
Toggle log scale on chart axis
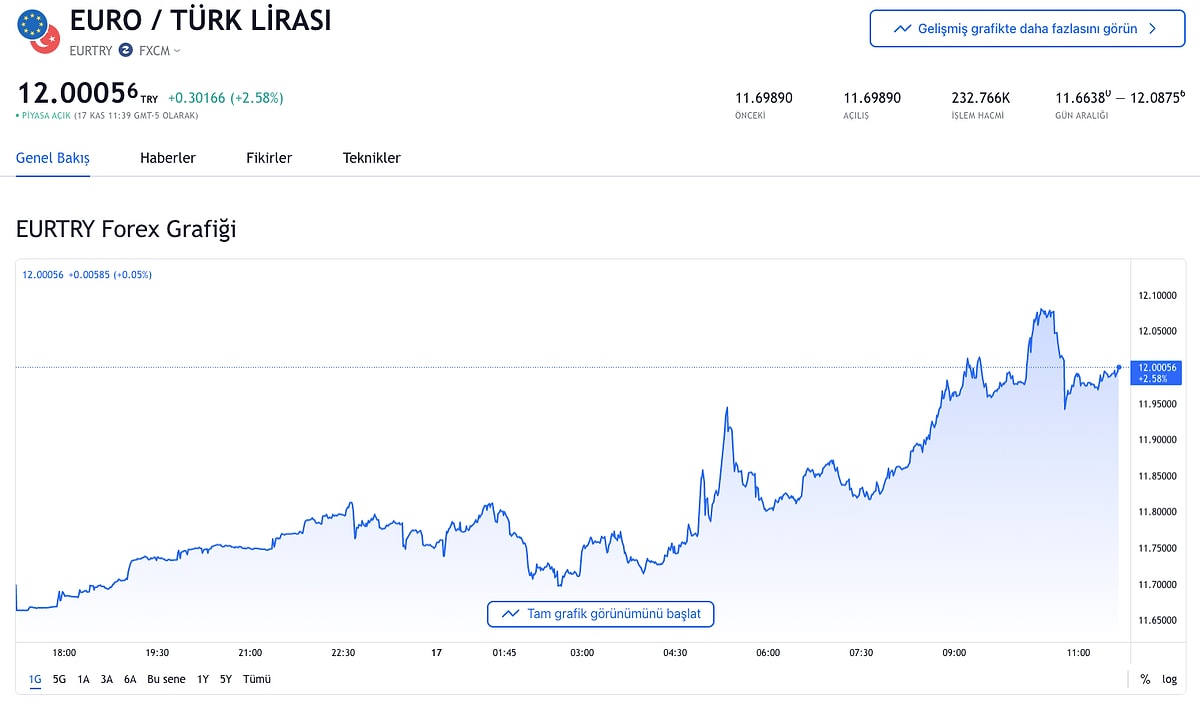pyautogui.click(x=1169, y=679)
